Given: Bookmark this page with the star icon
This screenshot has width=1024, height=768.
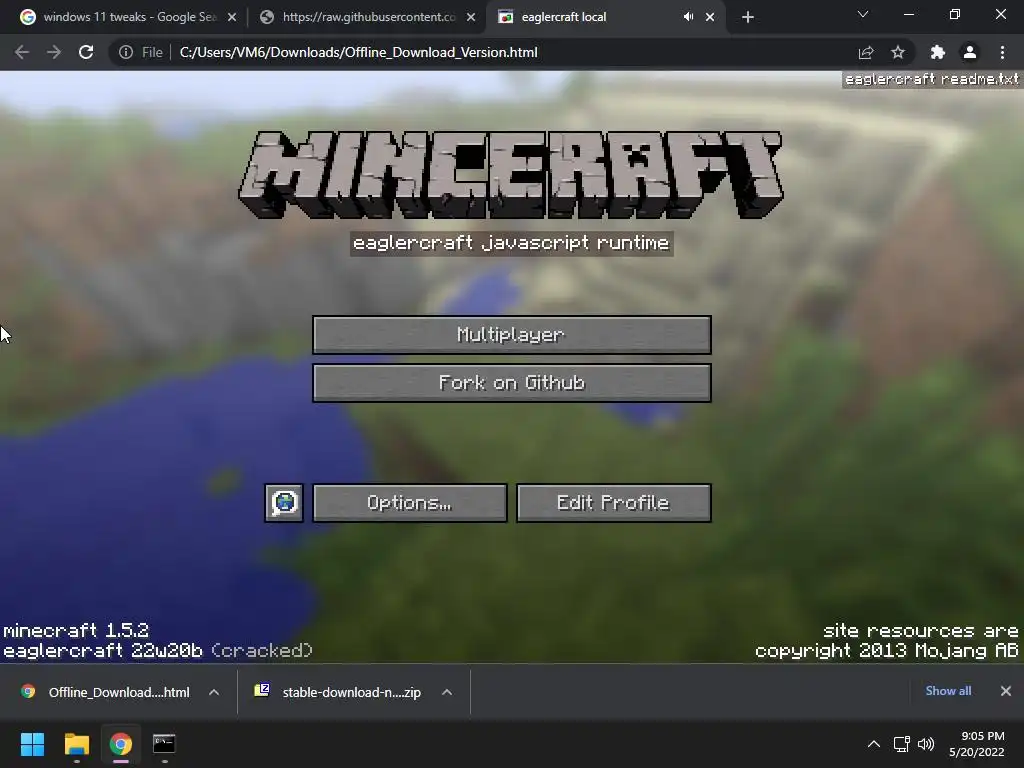Looking at the screenshot, I should pos(898,52).
